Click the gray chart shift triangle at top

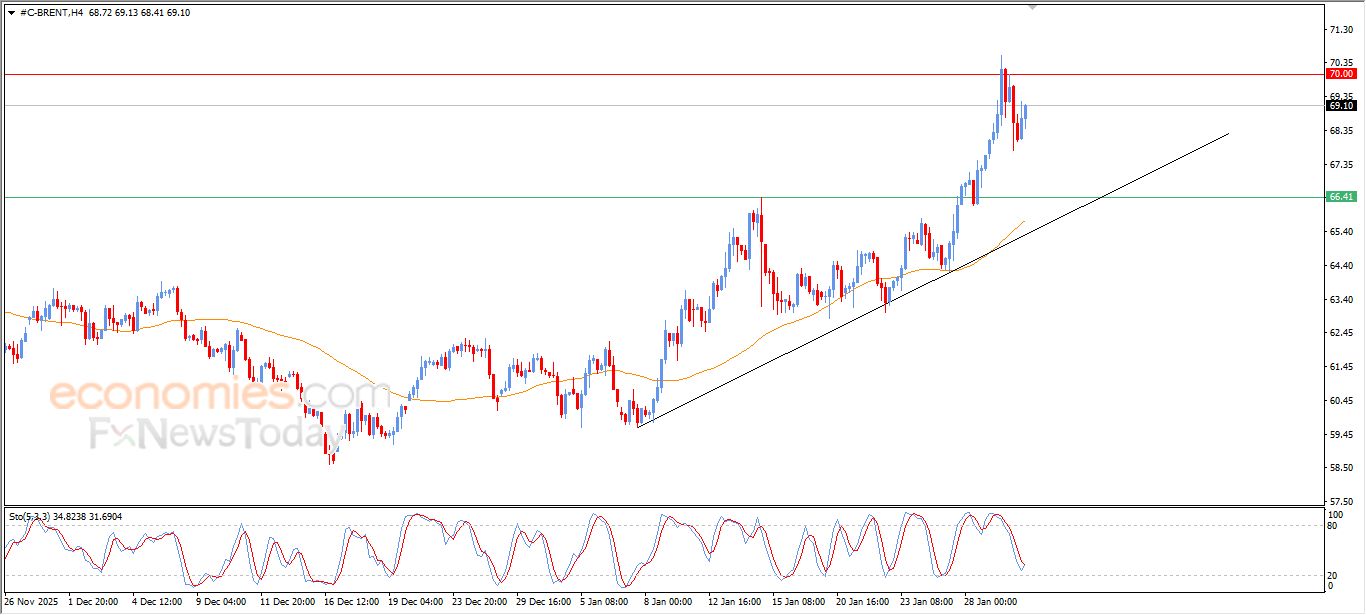(1034, 7)
